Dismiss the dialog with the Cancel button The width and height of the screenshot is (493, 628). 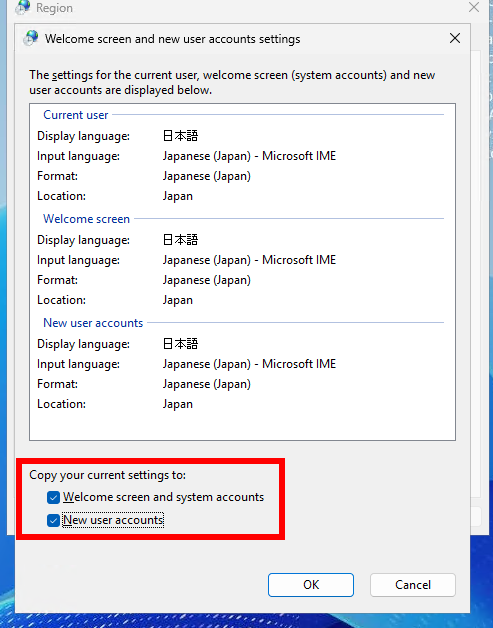[413, 585]
